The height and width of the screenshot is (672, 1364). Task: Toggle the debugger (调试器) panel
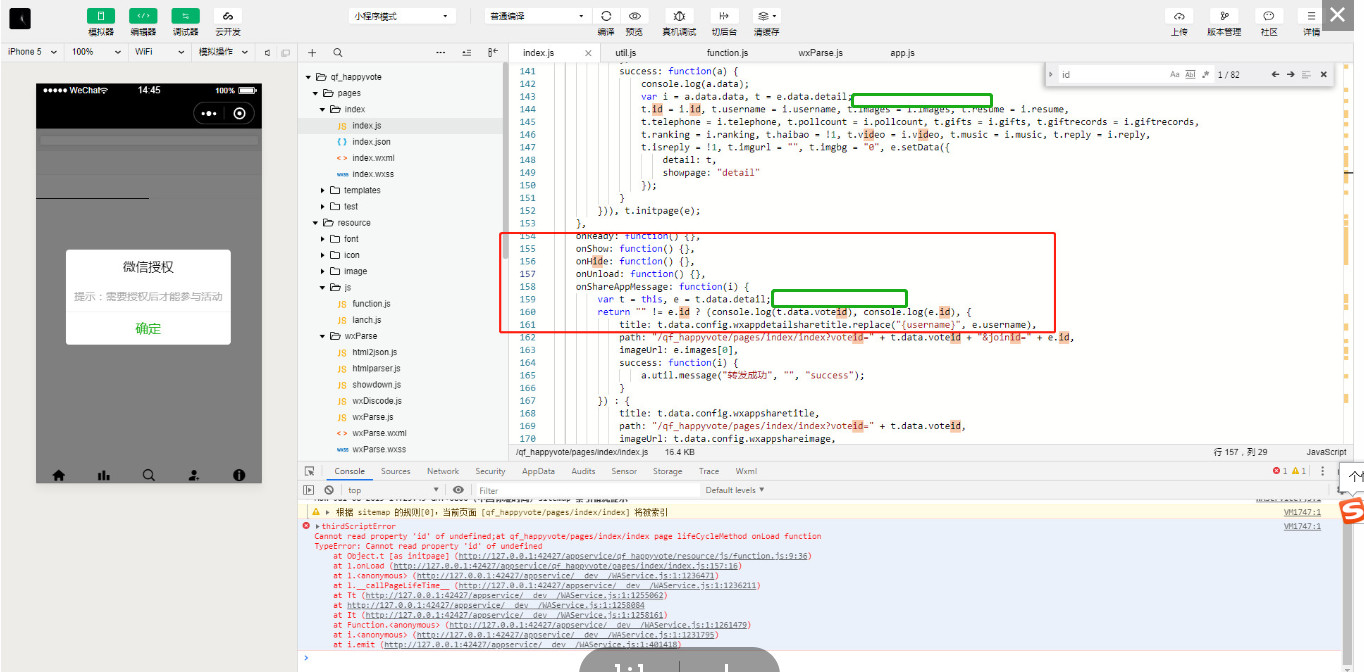185,16
